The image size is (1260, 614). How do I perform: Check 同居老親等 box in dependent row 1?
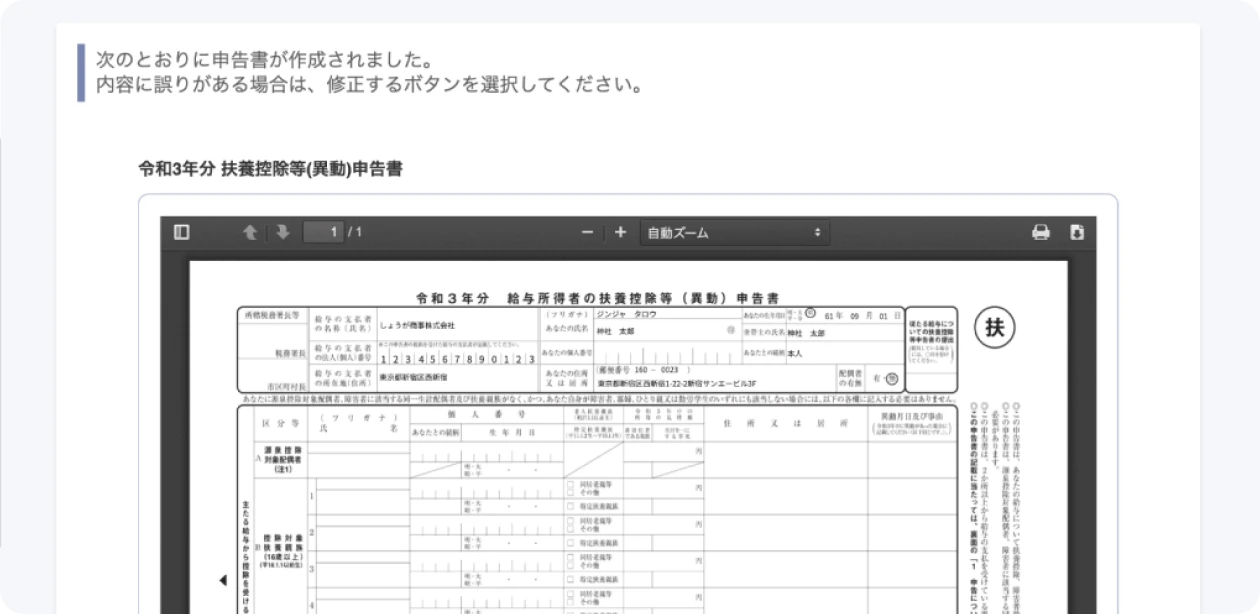pyautogui.click(x=571, y=484)
